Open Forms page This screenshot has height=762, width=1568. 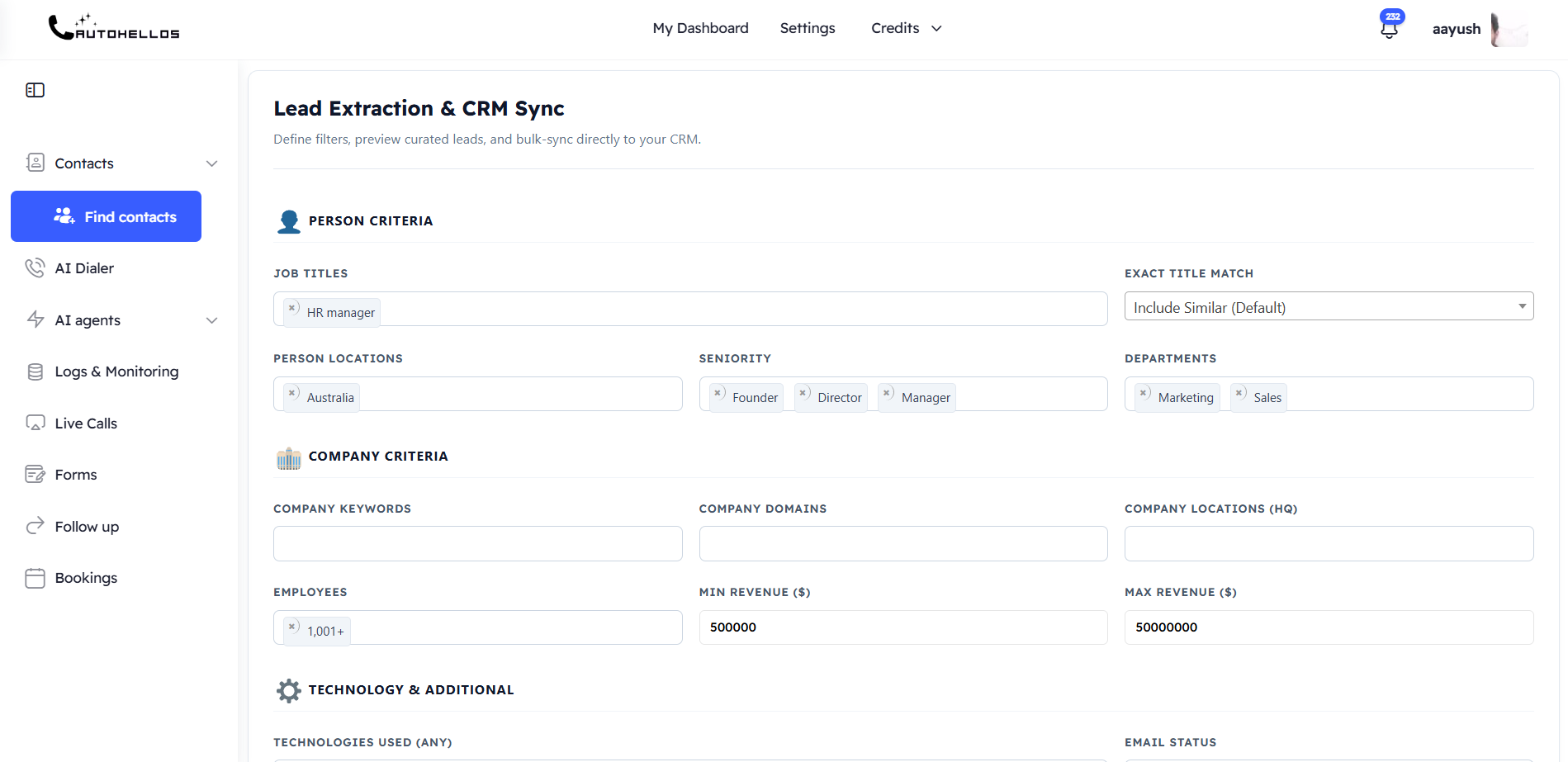(x=76, y=475)
